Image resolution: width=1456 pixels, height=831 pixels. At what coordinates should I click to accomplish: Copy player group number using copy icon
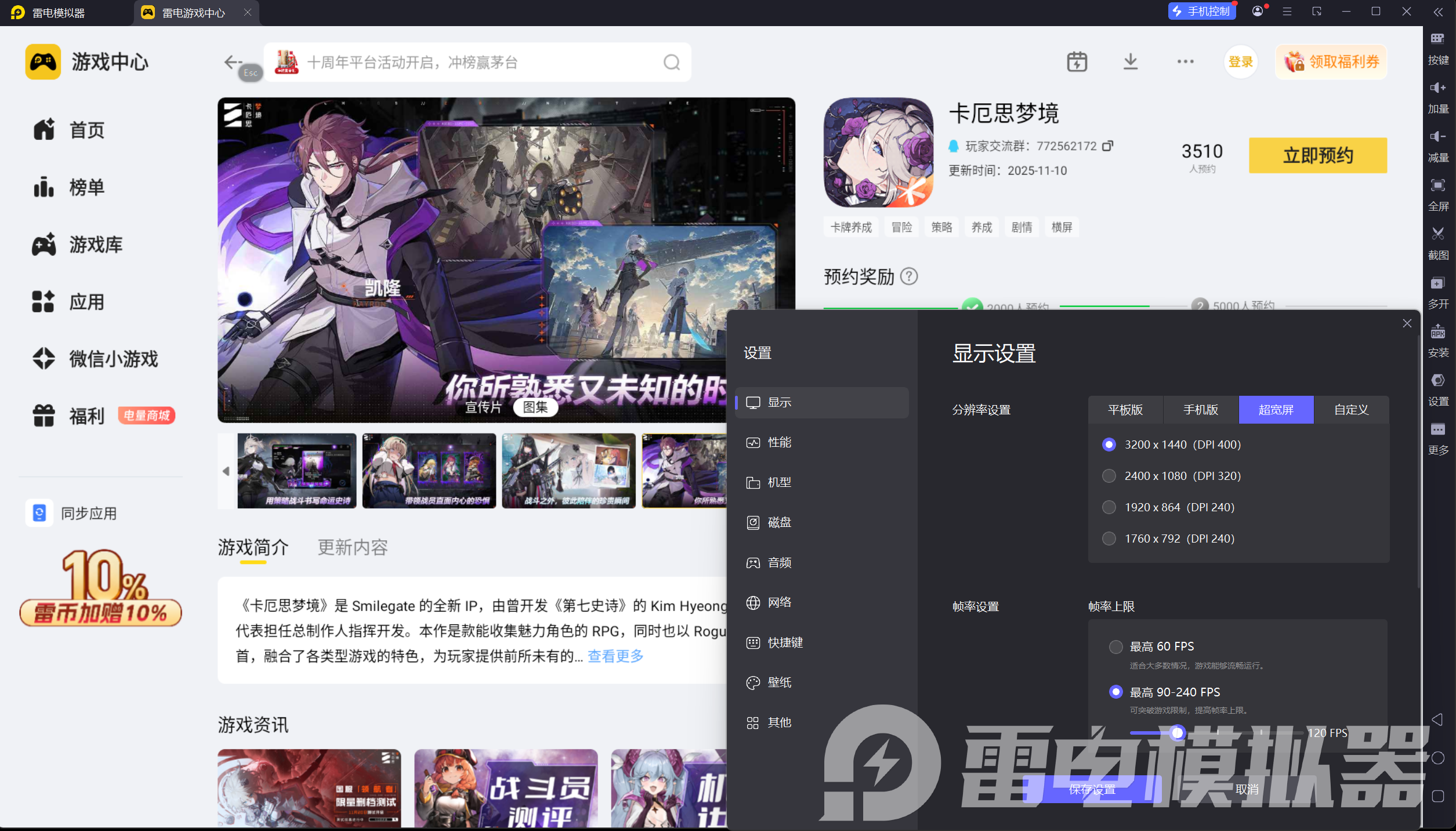pos(1107,146)
